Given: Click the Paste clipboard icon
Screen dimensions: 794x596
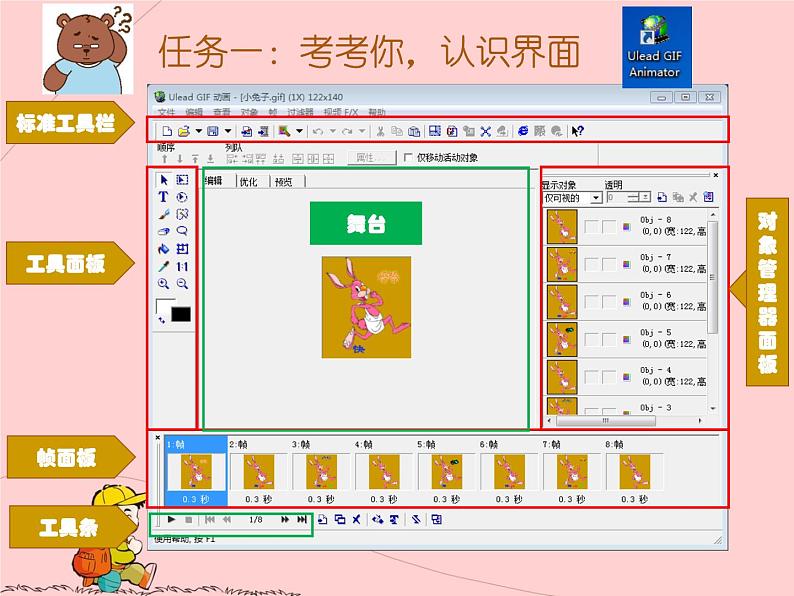Looking at the screenshot, I should [414, 131].
